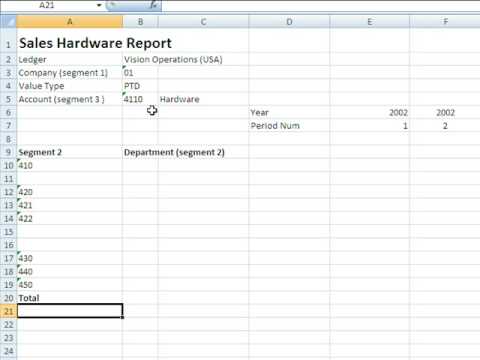Select the cell containing 420
Viewport: 480px width, 360px height.
pos(70,192)
